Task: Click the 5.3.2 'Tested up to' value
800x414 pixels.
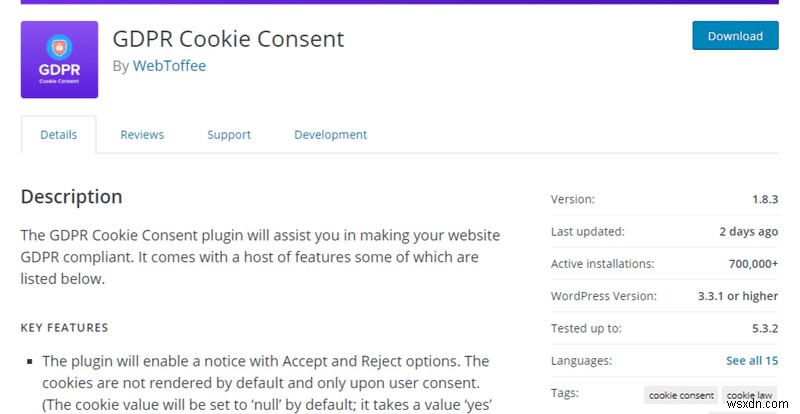Action: [x=762, y=328]
